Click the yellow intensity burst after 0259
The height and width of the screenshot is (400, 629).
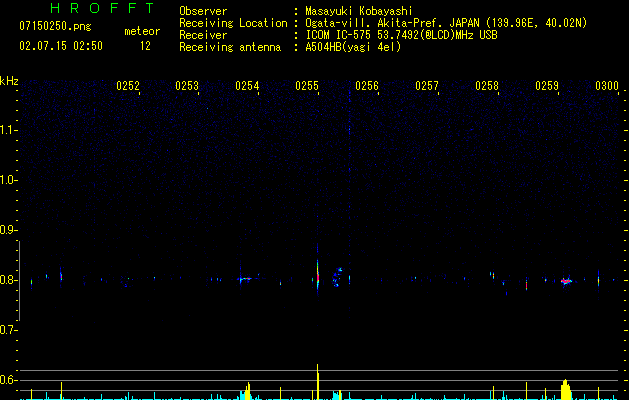click(566, 389)
